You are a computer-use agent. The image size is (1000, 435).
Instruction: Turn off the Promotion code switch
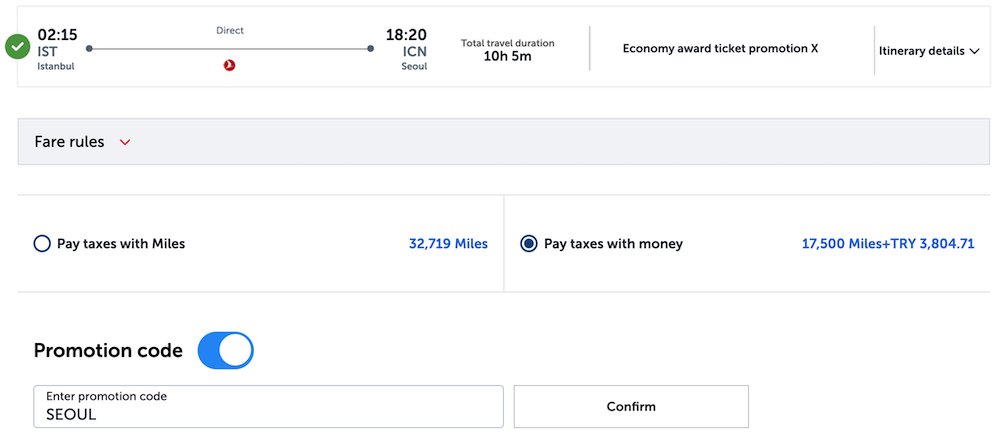pyautogui.click(x=226, y=350)
